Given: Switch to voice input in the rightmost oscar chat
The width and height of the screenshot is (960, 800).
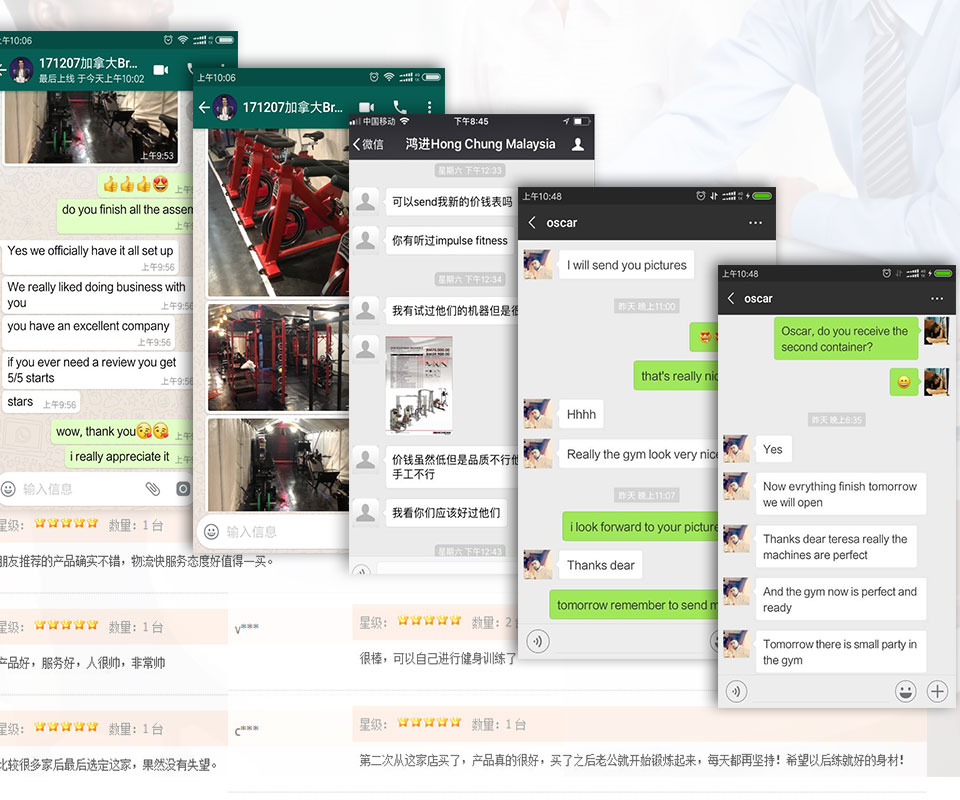Looking at the screenshot, I should (737, 690).
